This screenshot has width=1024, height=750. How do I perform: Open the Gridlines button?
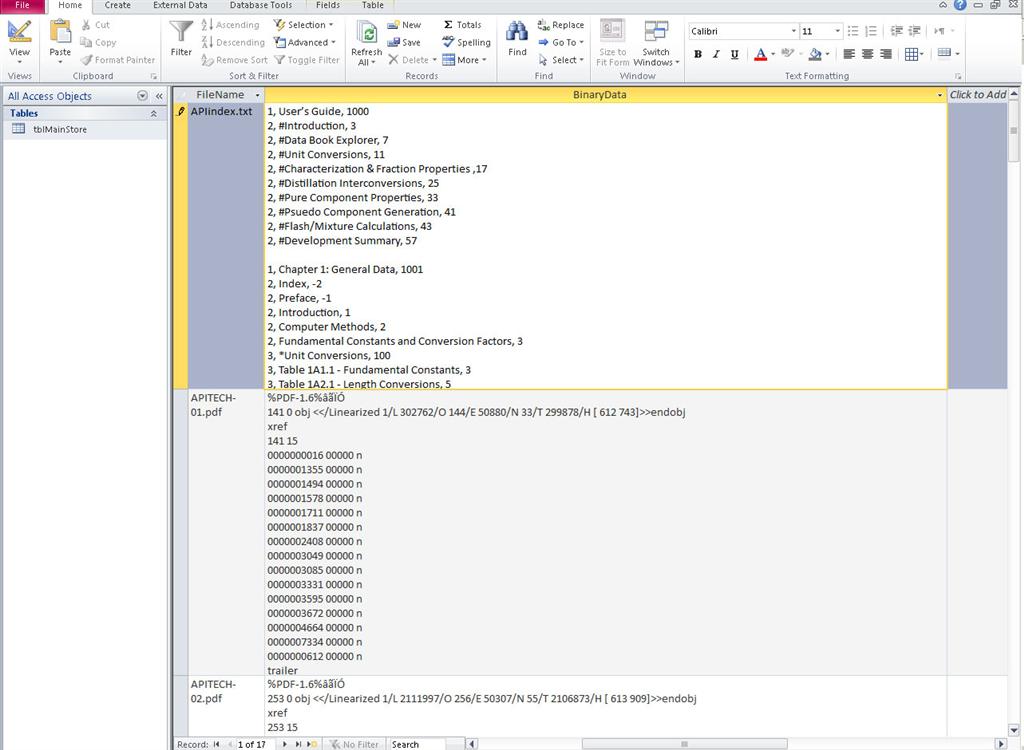[x=914, y=54]
